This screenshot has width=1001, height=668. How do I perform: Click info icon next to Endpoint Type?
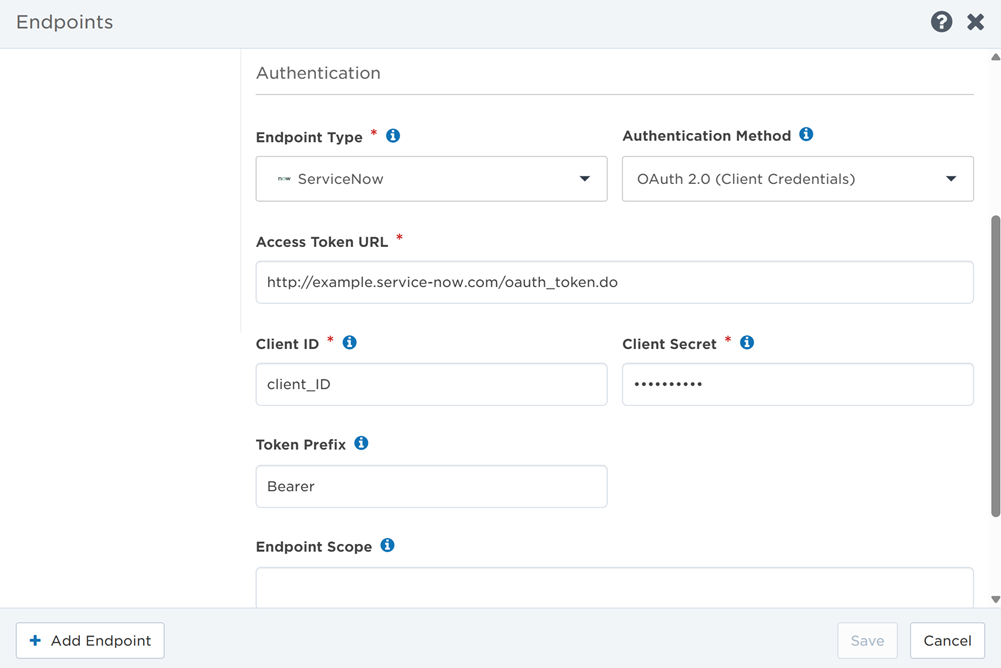tap(393, 136)
